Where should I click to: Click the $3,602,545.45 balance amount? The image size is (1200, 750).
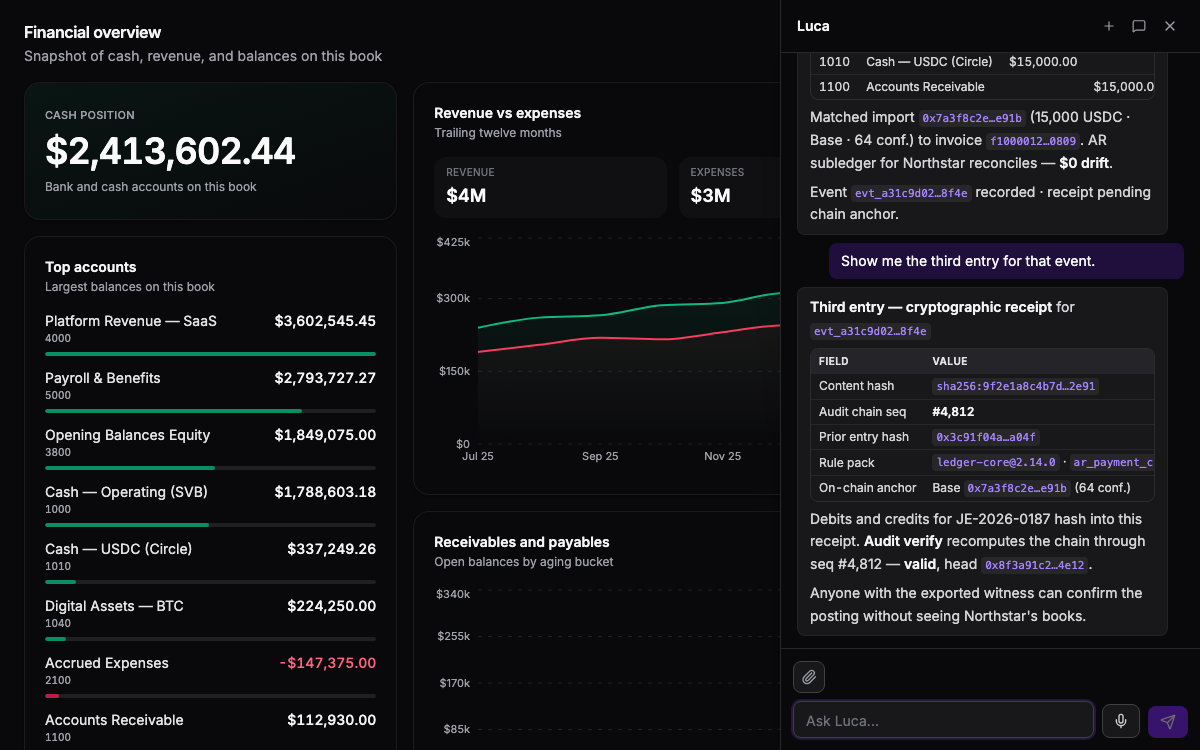(325, 321)
